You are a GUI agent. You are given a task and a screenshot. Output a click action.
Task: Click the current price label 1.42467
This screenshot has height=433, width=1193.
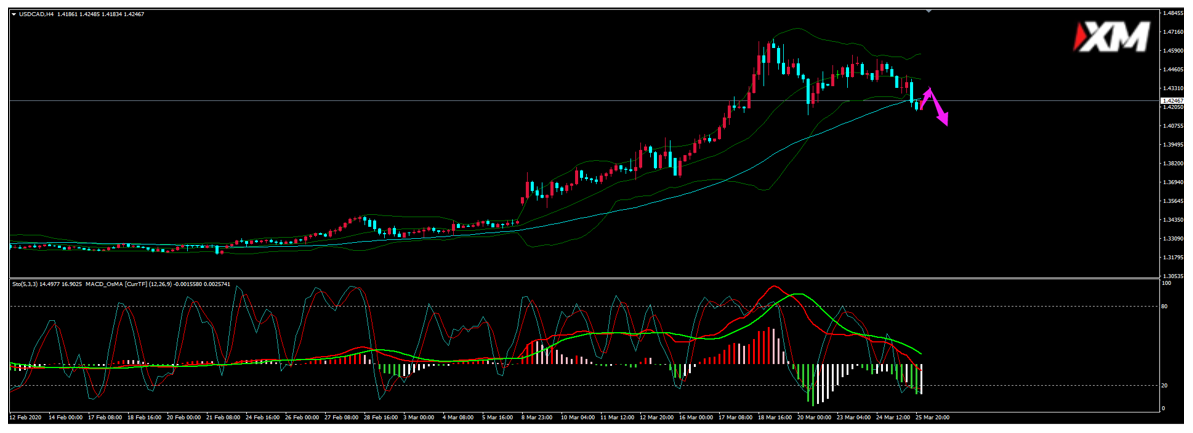coord(1171,101)
